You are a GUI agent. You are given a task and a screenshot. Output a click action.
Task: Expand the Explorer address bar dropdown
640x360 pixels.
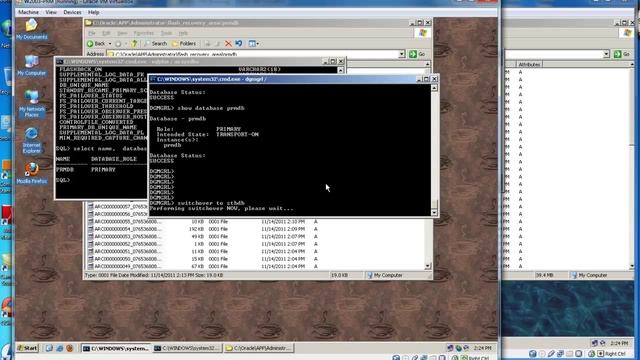[x=402, y=54]
